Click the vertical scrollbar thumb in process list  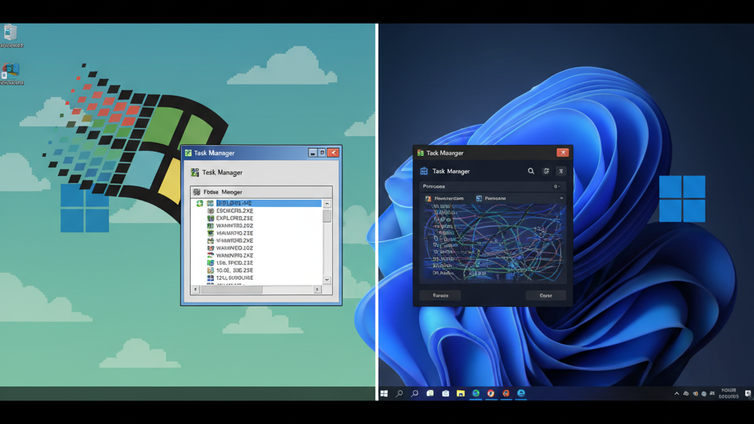pos(327,216)
